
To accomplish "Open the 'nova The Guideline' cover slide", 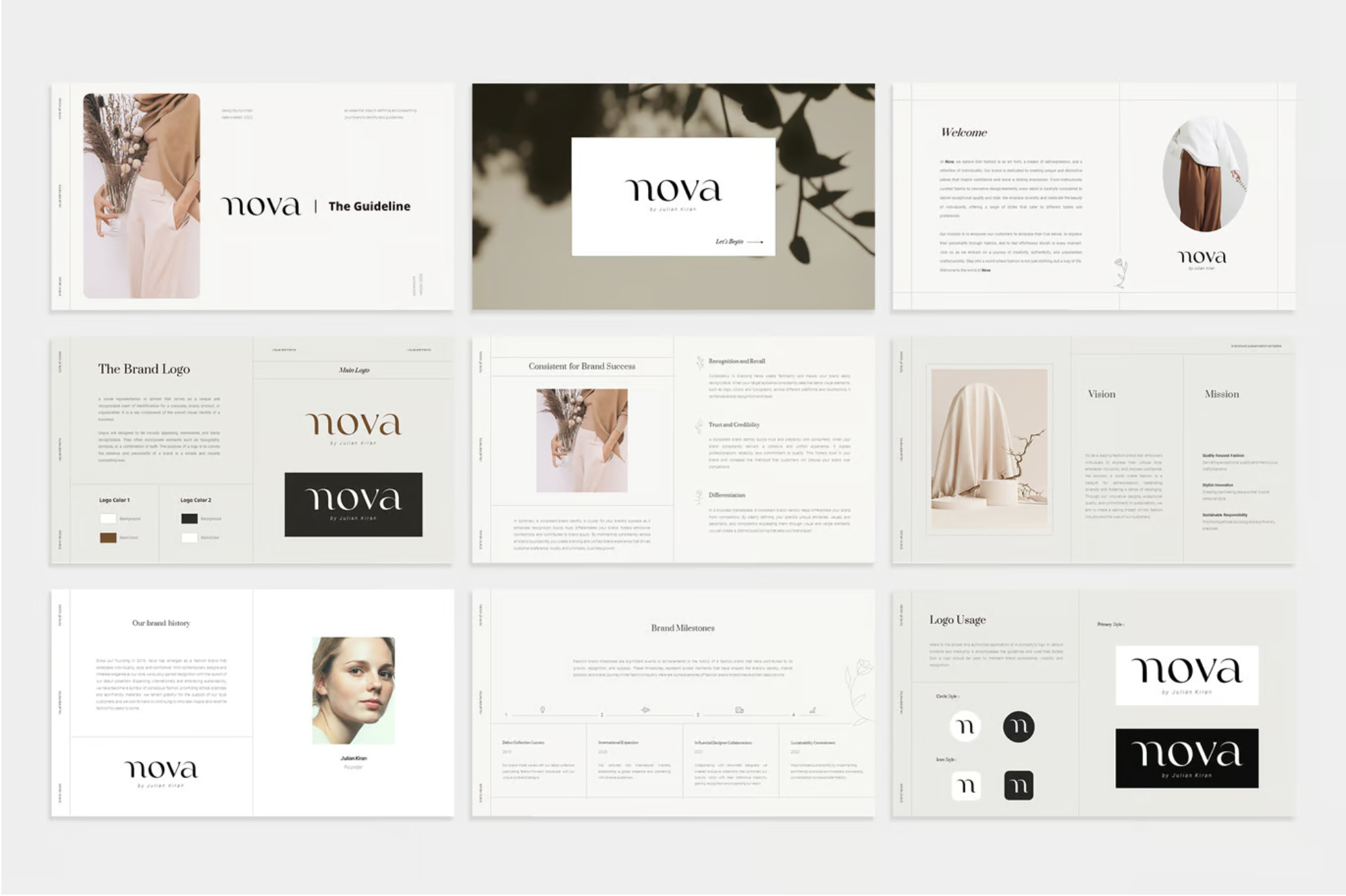I will [252, 196].
